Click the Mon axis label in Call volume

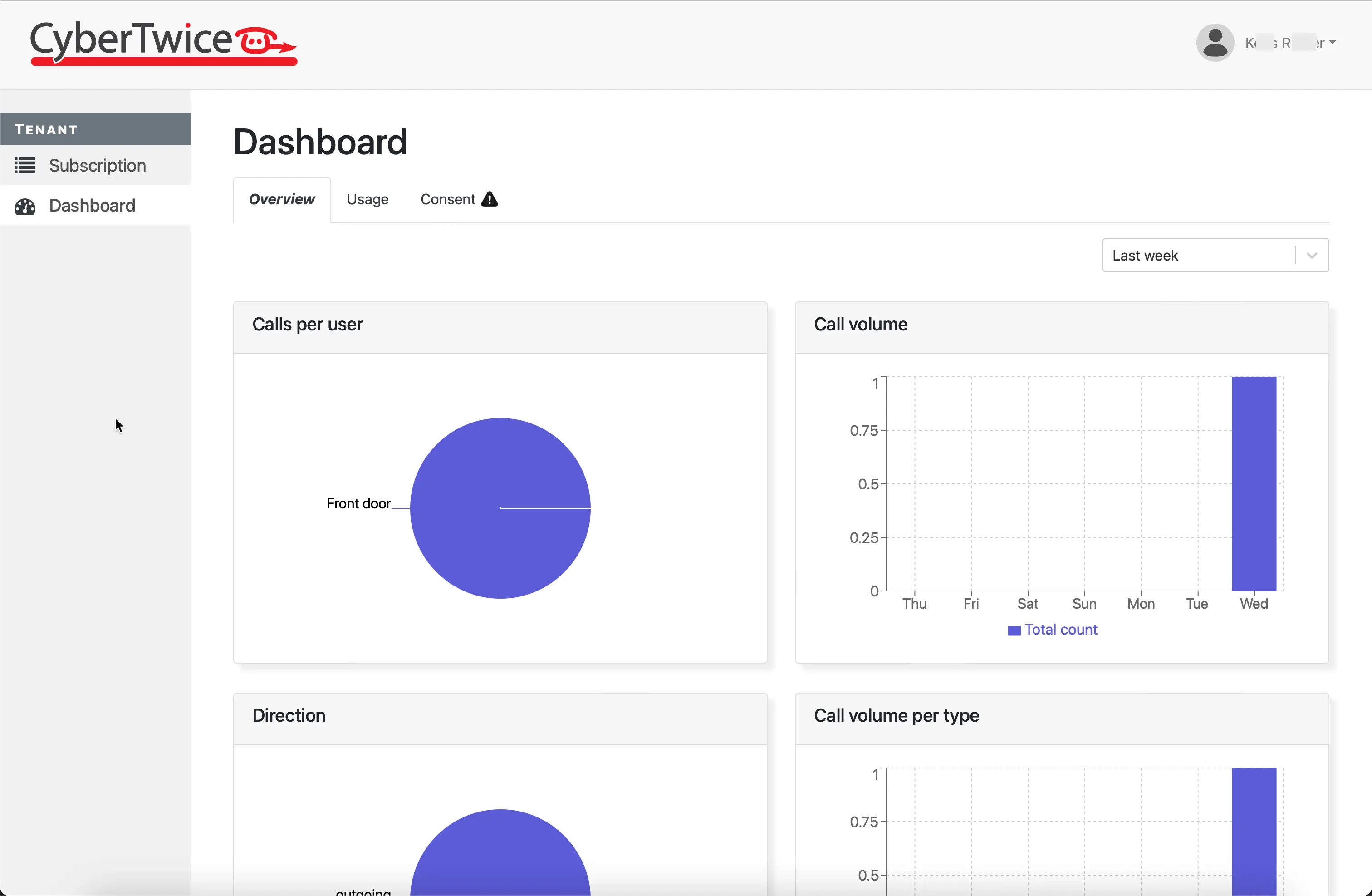[x=1141, y=604]
